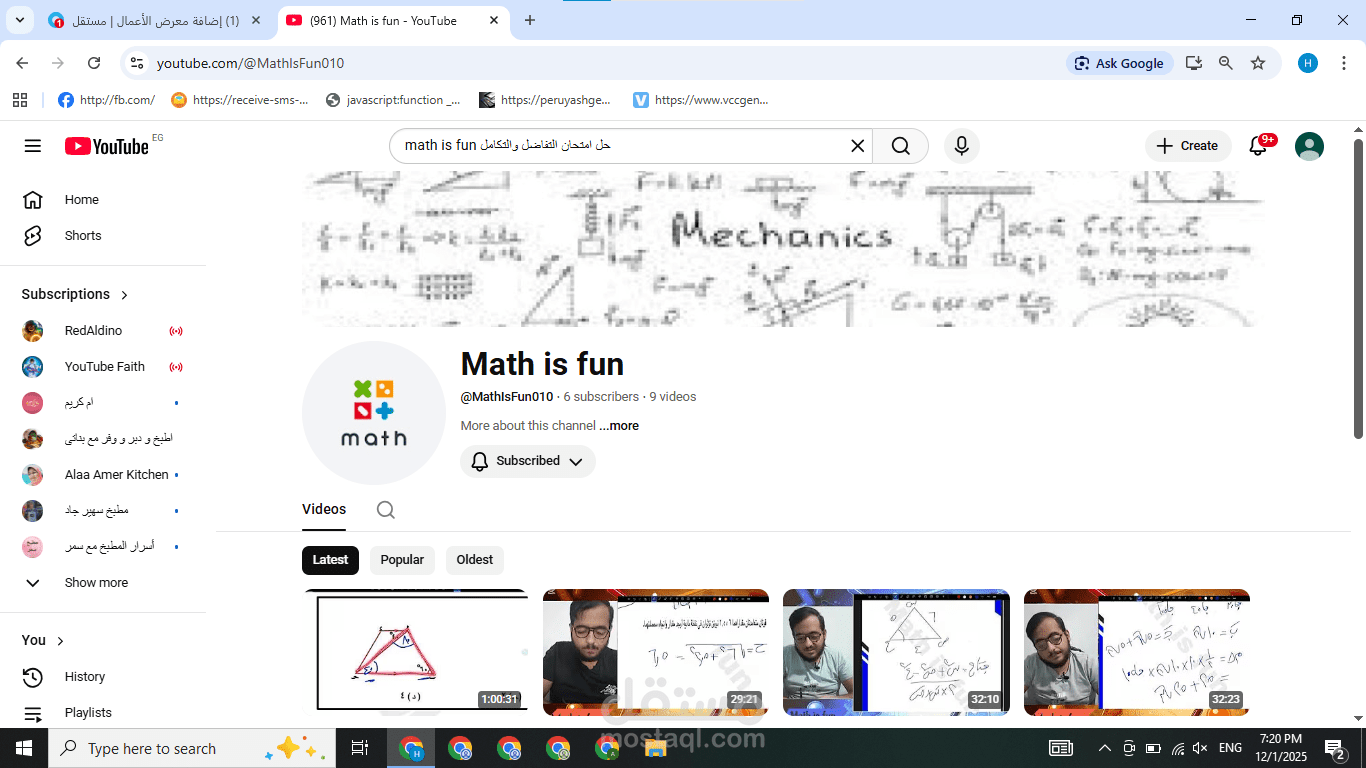Expand the Subscriptions section chevron
1366x768 pixels.
125,295
